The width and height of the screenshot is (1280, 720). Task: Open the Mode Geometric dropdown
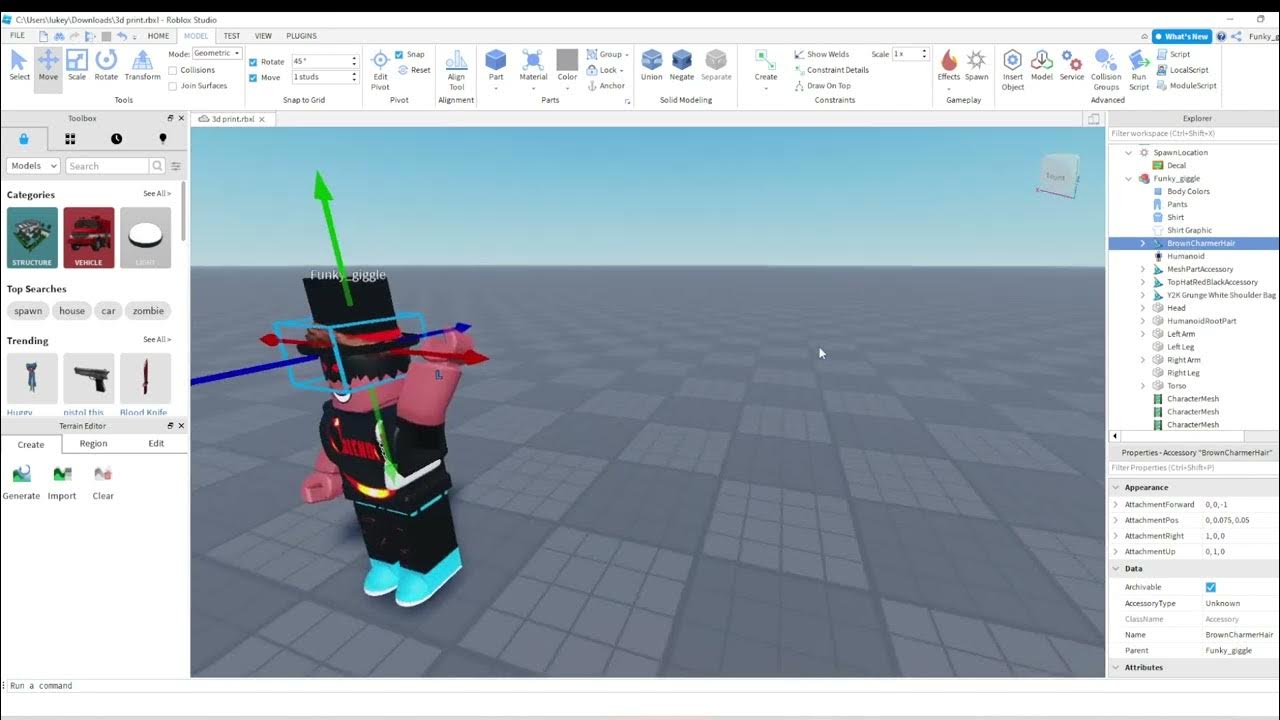(x=217, y=53)
